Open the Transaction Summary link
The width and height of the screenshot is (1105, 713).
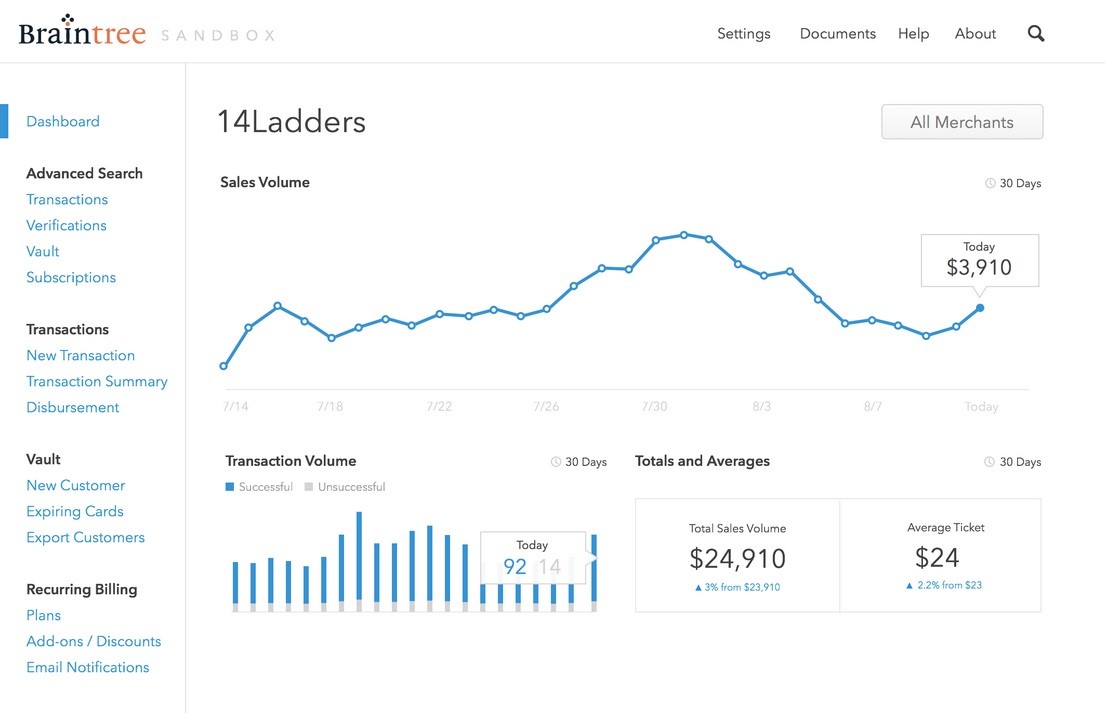click(97, 382)
